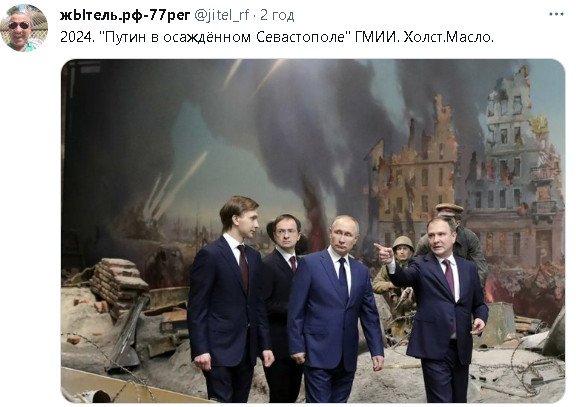Click the quoted title "Путин в осаждённом Севастополе"
The image size is (576, 407).
click(x=226, y=37)
